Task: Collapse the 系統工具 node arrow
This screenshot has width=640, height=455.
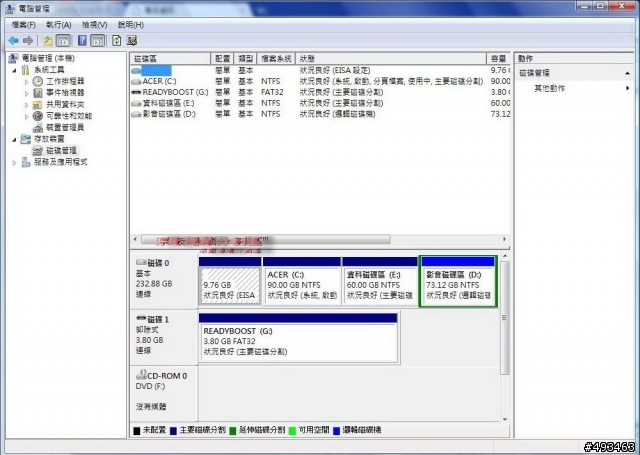Action: pos(14,70)
